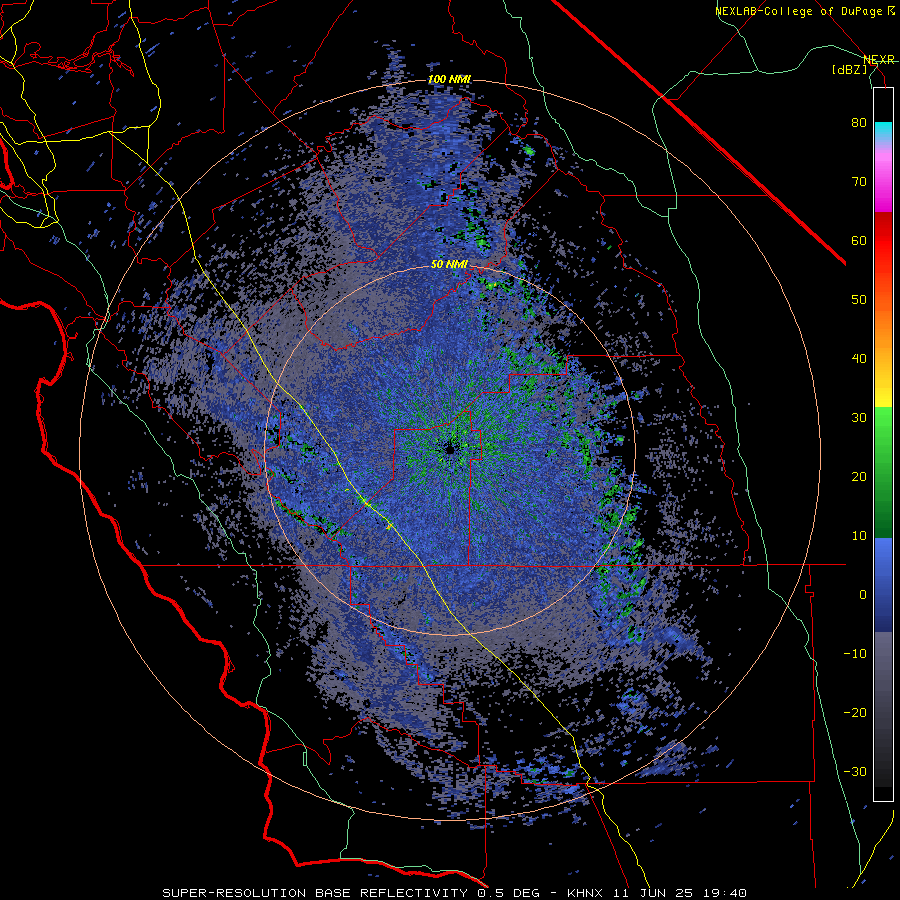The width and height of the screenshot is (900, 900).
Task: Click the 80 value on dBZ scale
Action: (x=859, y=122)
